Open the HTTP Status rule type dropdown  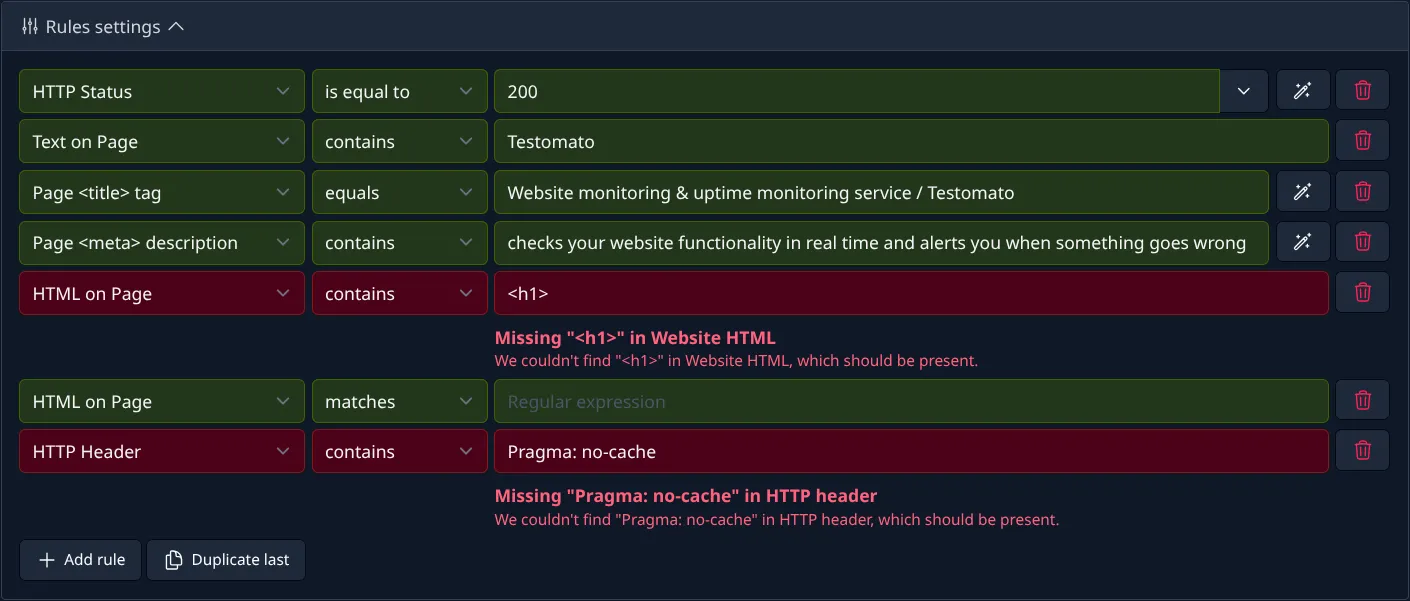point(160,91)
